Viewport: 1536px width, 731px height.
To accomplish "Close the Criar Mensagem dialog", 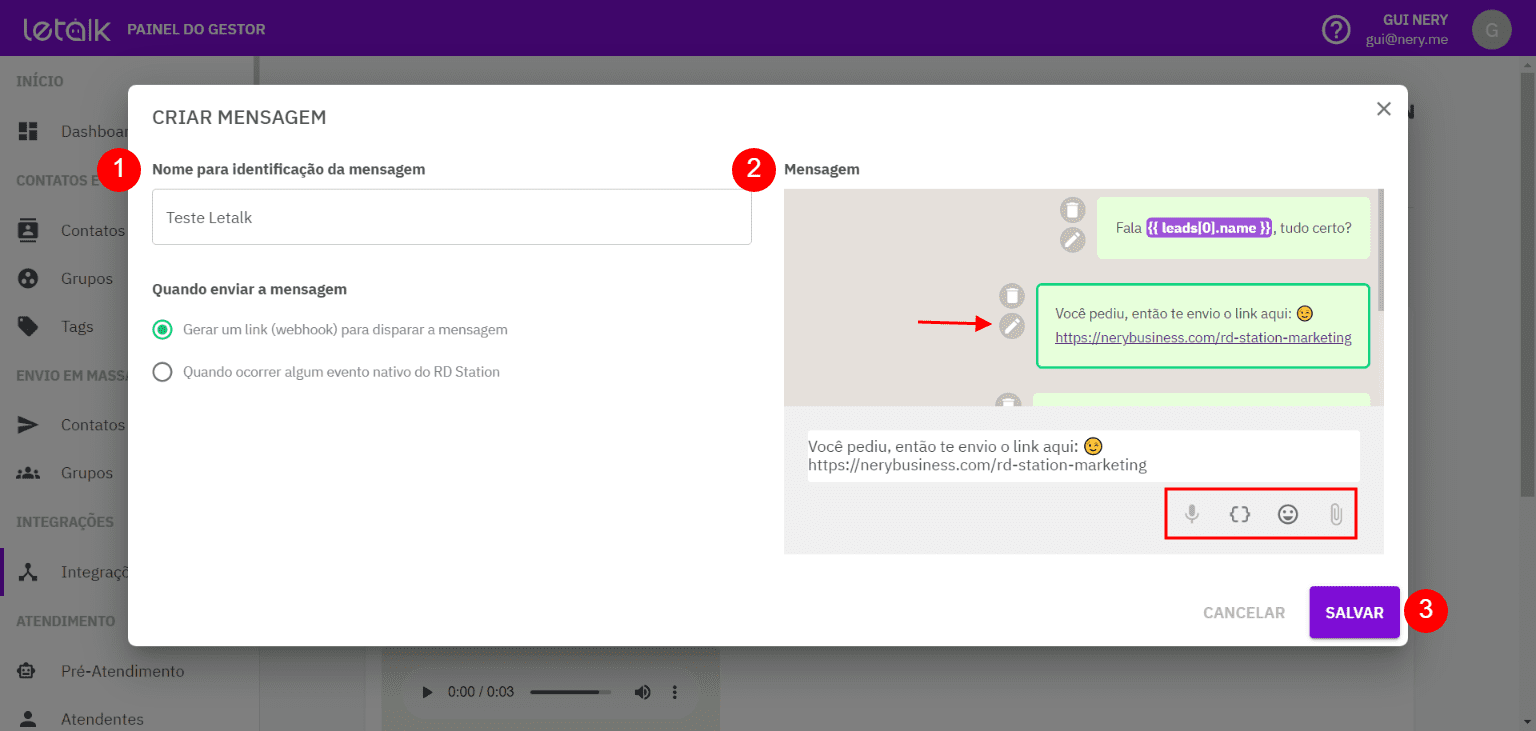I will tap(1383, 109).
